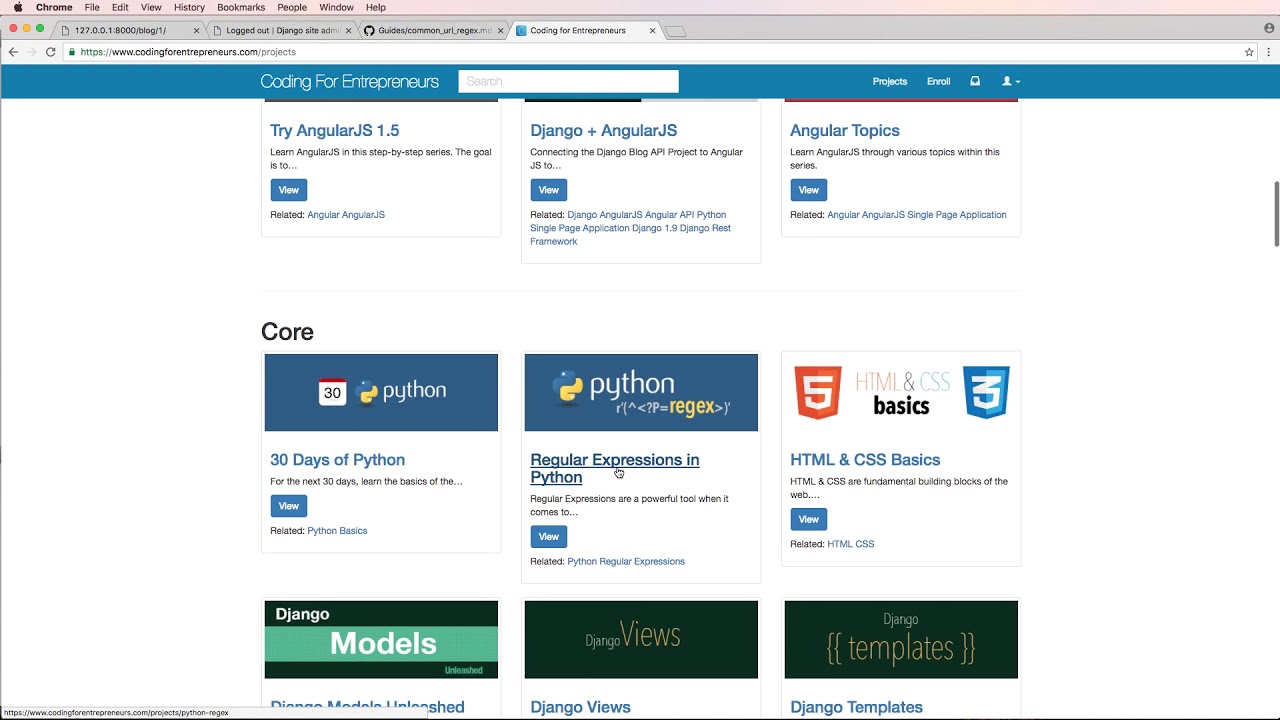Viewport: 1280px width, 720px height.
Task: Close the Logged out Django site admin tab
Action: click(348, 31)
